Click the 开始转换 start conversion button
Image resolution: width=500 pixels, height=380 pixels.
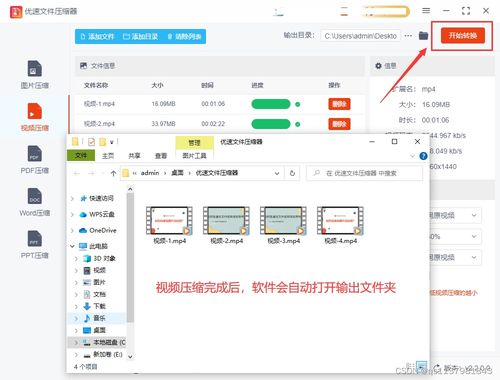click(x=462, y=35)
